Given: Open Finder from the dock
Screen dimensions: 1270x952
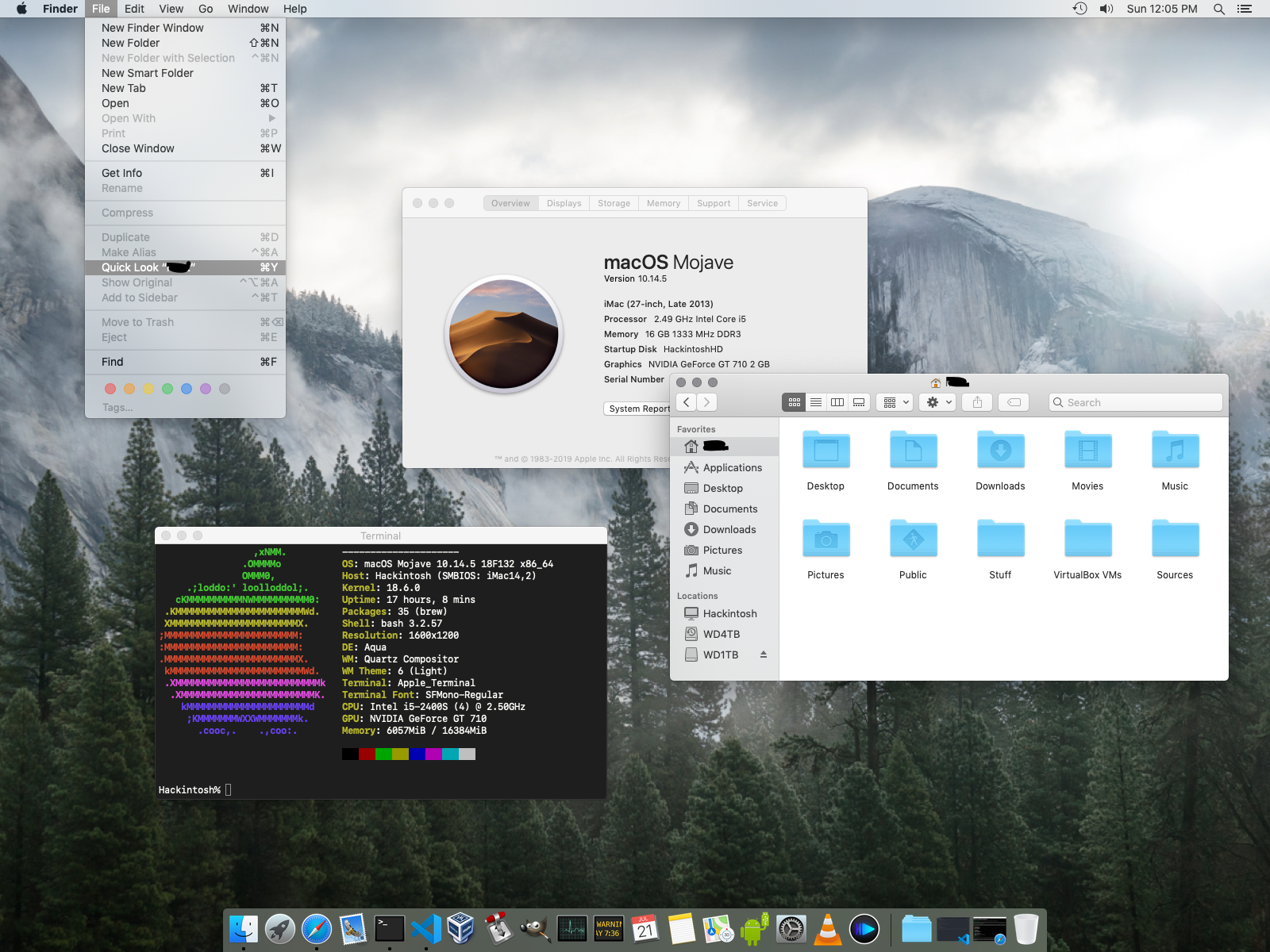Looking at the screenshot, I should tap(244, 929).
